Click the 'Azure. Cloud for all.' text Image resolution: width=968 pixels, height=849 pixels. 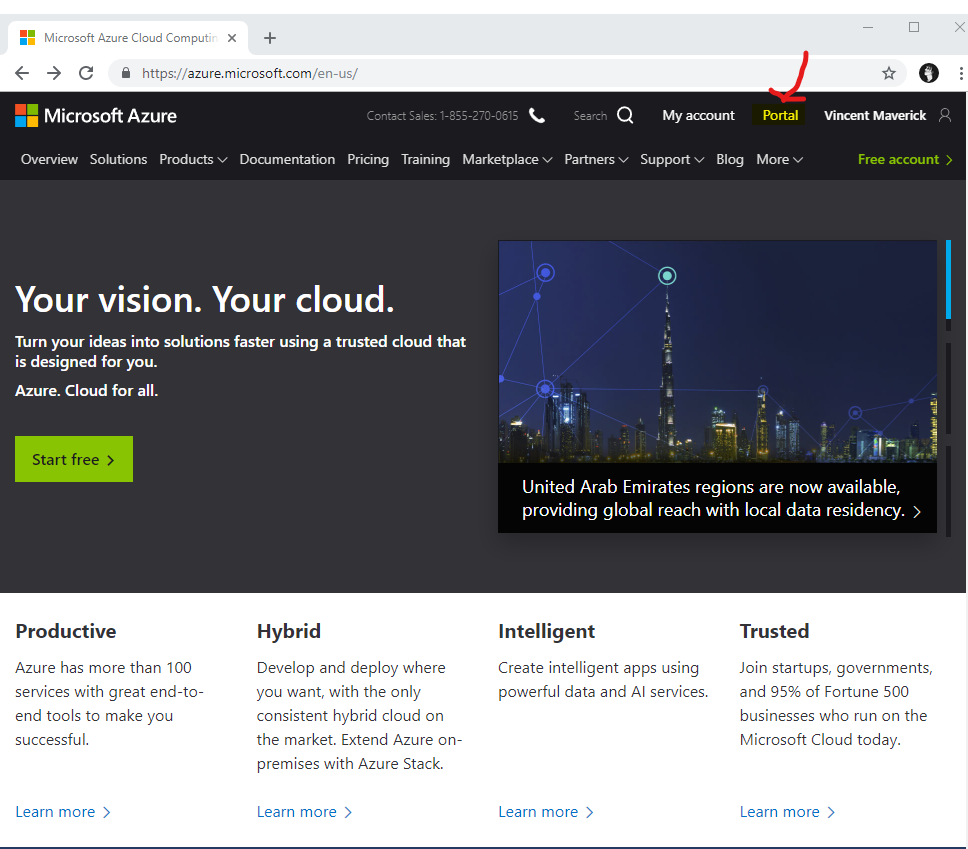coord(86,390)
